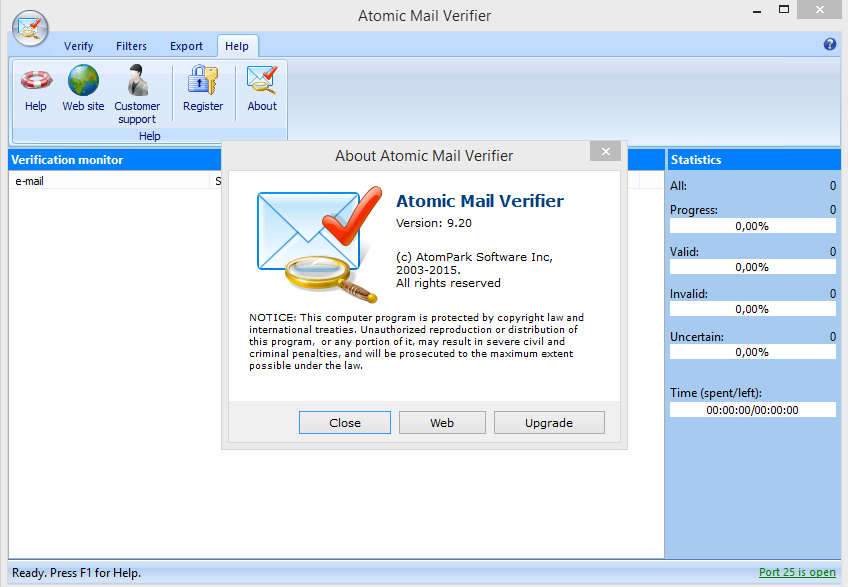
Task: Contact Customer support via ribbon icon
Action: pos(137,95)
